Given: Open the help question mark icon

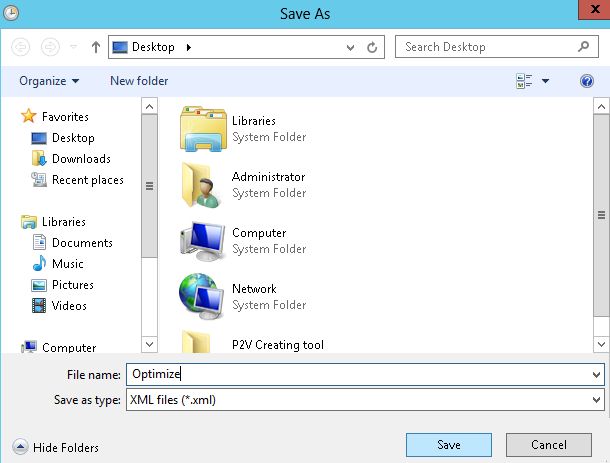Looking at the screenshot, I should (587, 81).
